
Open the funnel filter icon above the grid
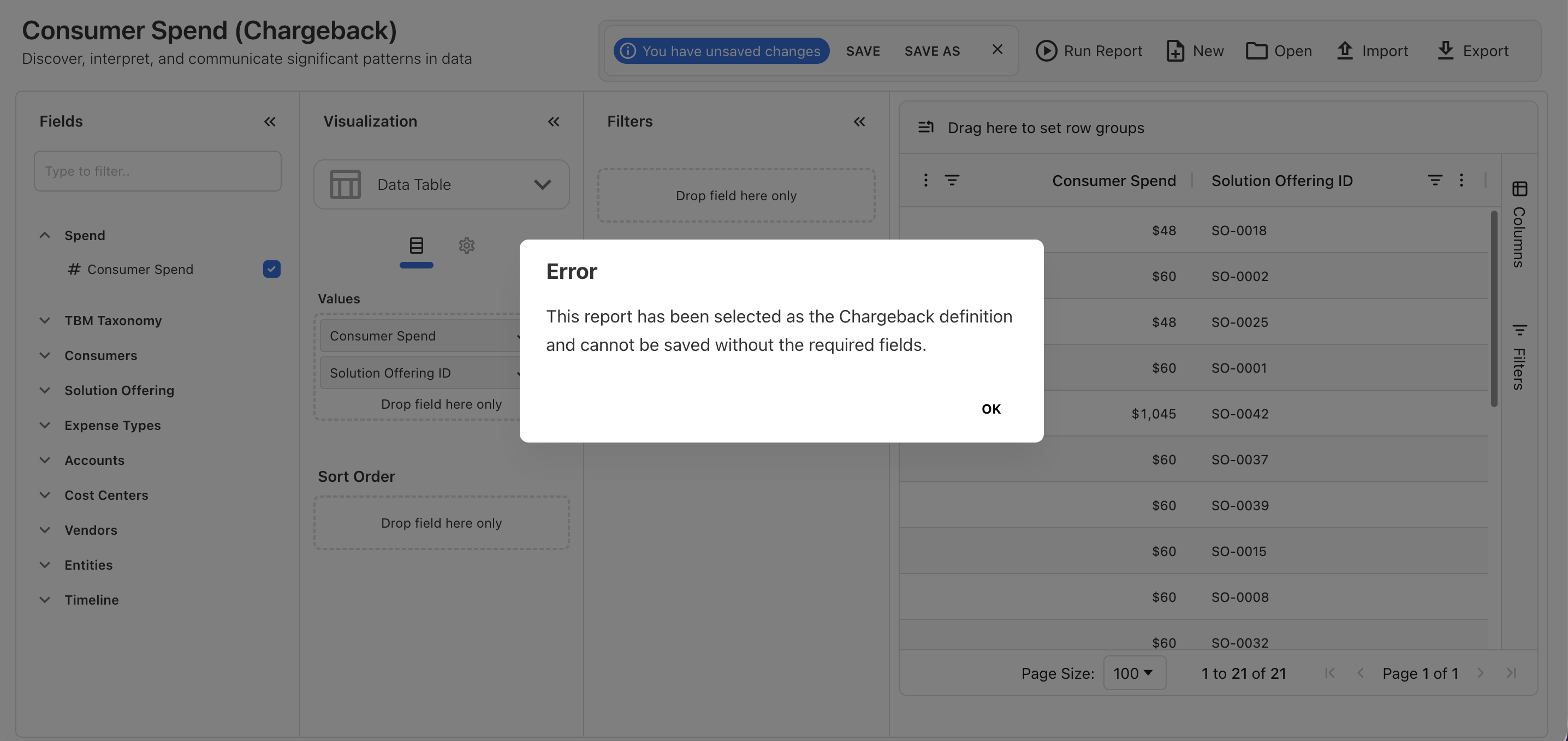pos(953,180)
